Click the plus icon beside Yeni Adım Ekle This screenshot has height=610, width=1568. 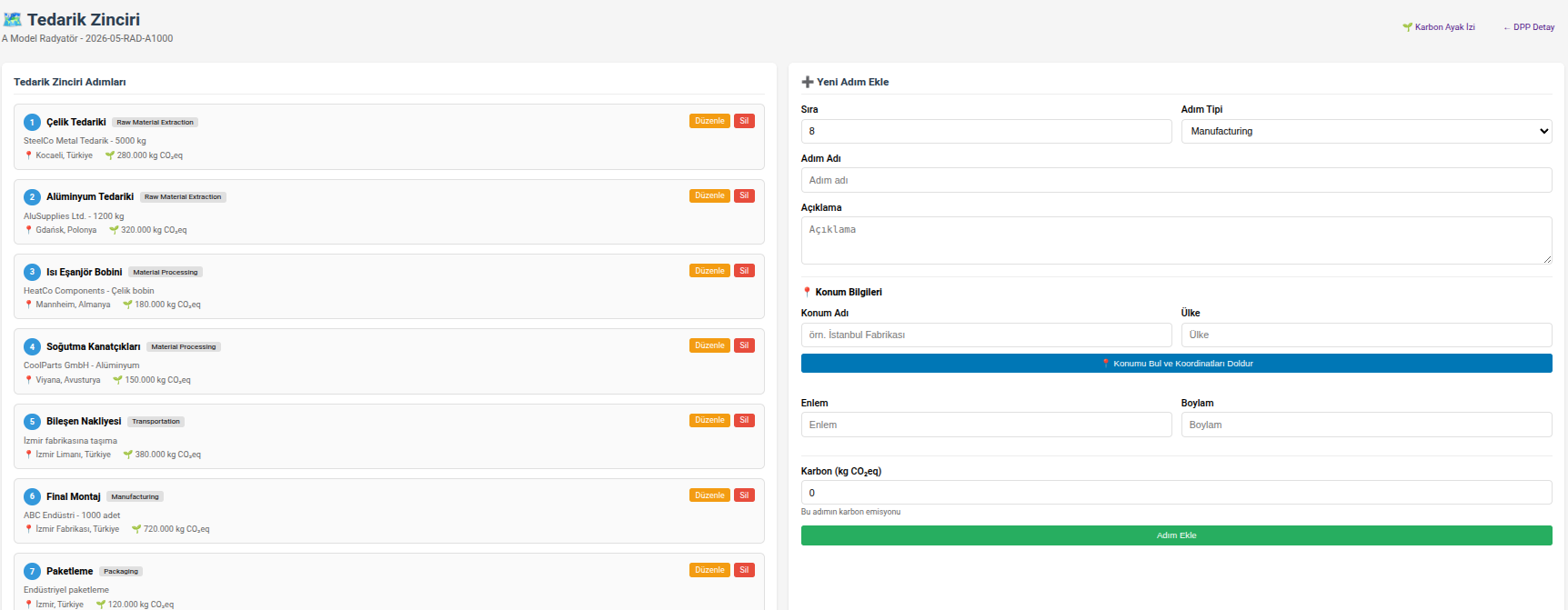(807, 82)
